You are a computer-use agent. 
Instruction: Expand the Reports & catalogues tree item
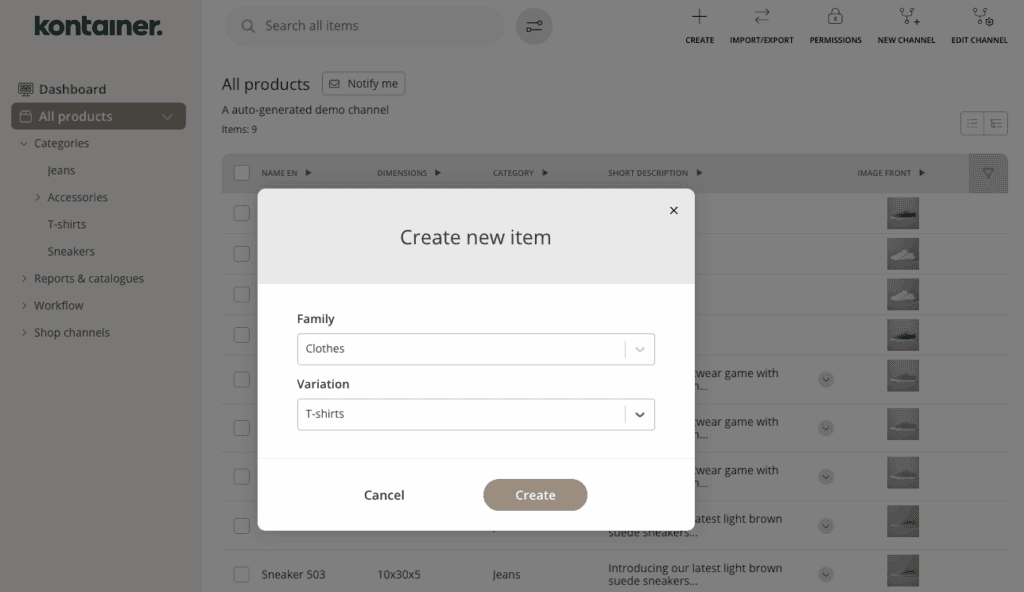pyautogui.click(x=24, y=279)
